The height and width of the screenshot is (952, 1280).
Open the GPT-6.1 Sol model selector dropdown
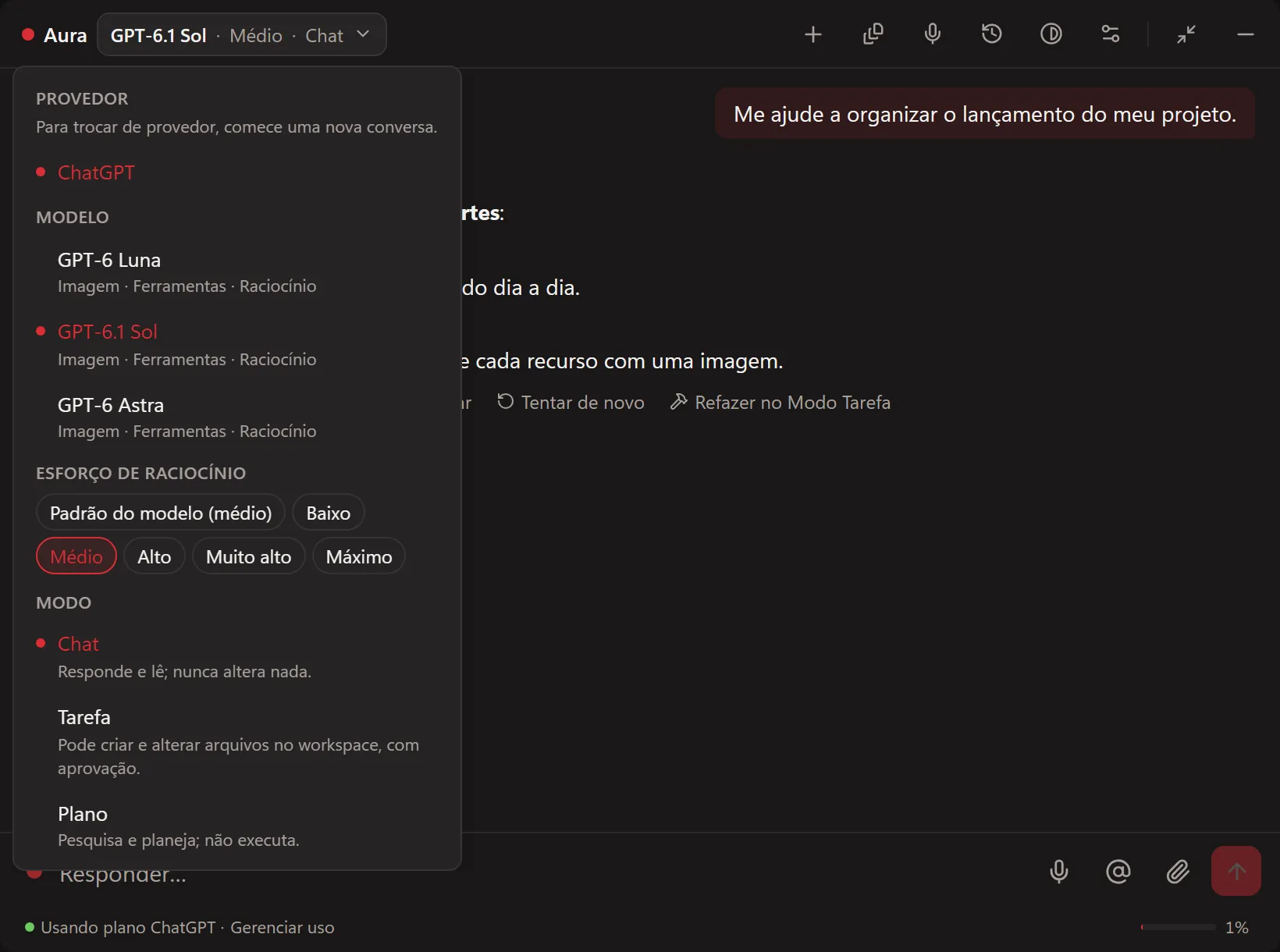coord(242,35)
